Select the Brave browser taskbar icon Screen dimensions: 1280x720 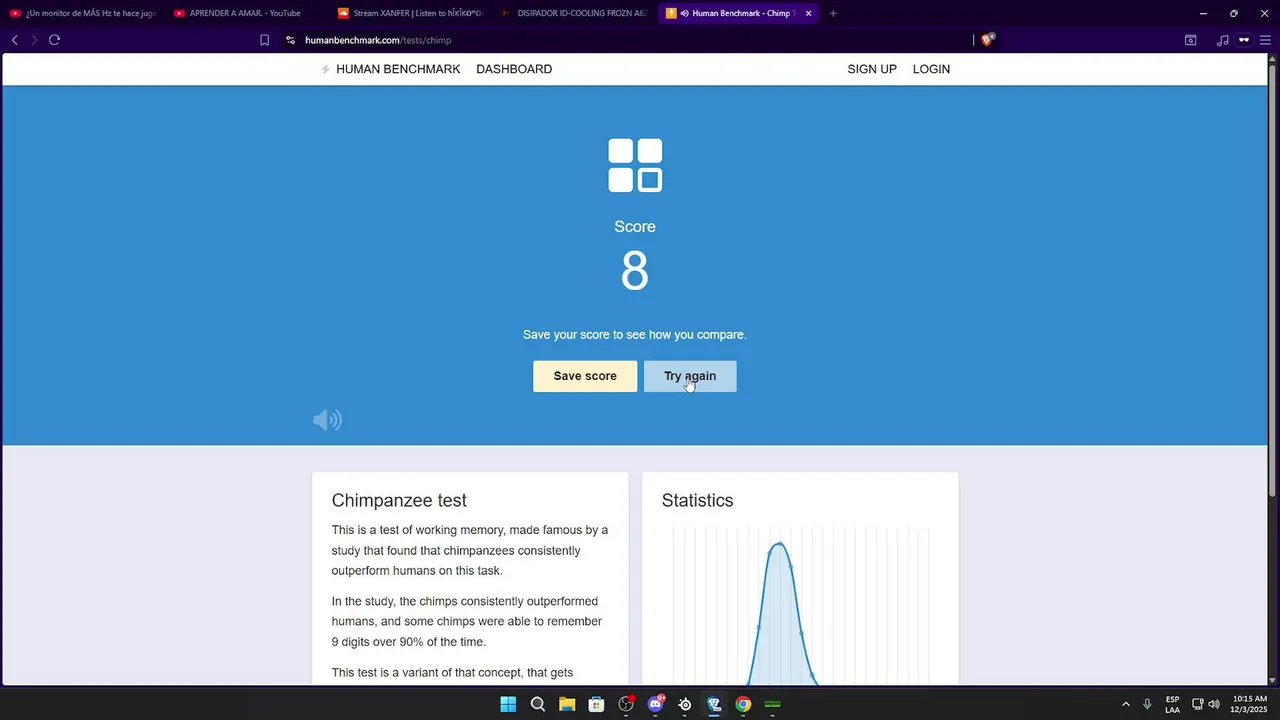pos(714,704)
